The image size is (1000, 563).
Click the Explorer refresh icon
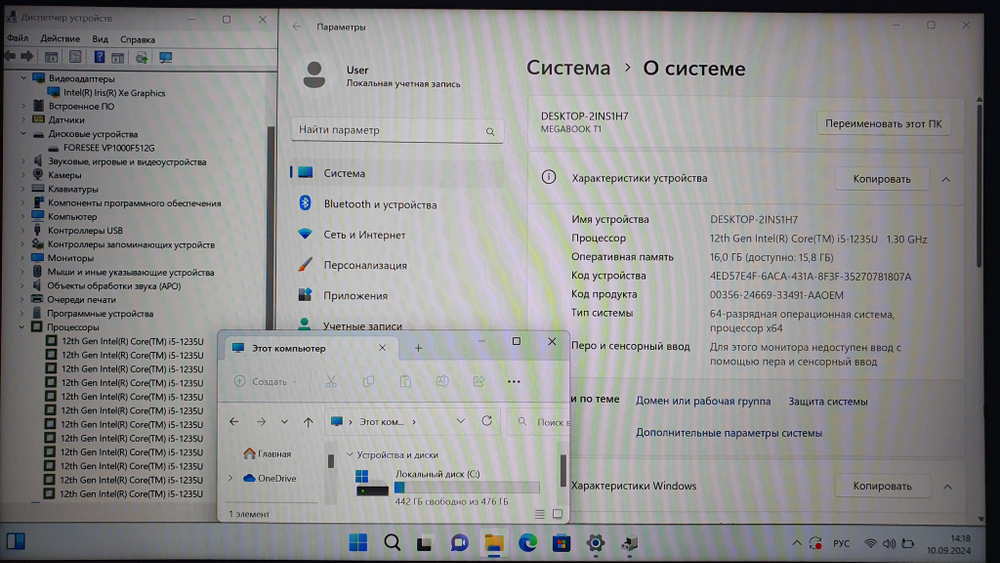coord(487,421)
